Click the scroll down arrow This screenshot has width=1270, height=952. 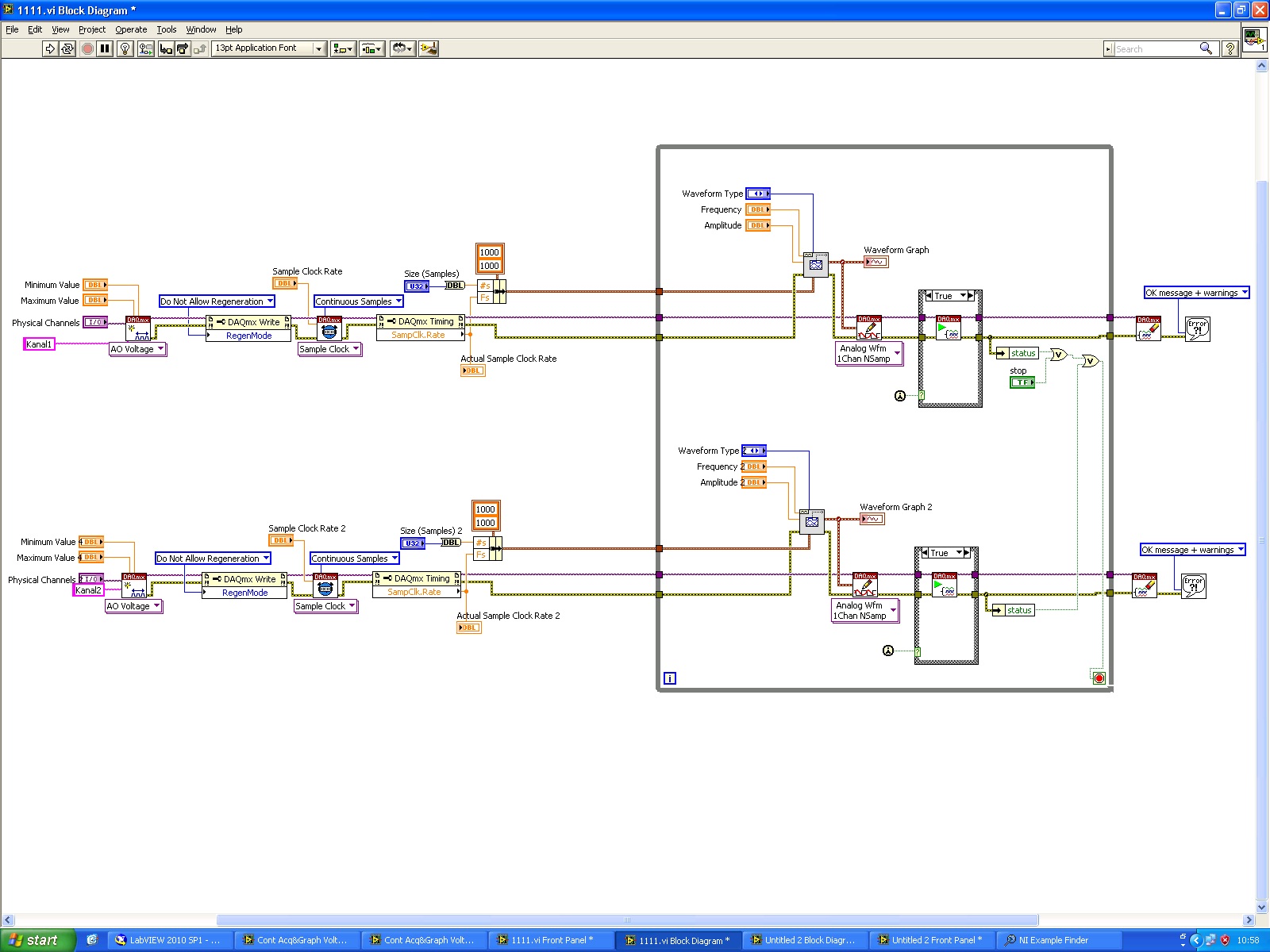(1262, 908)
